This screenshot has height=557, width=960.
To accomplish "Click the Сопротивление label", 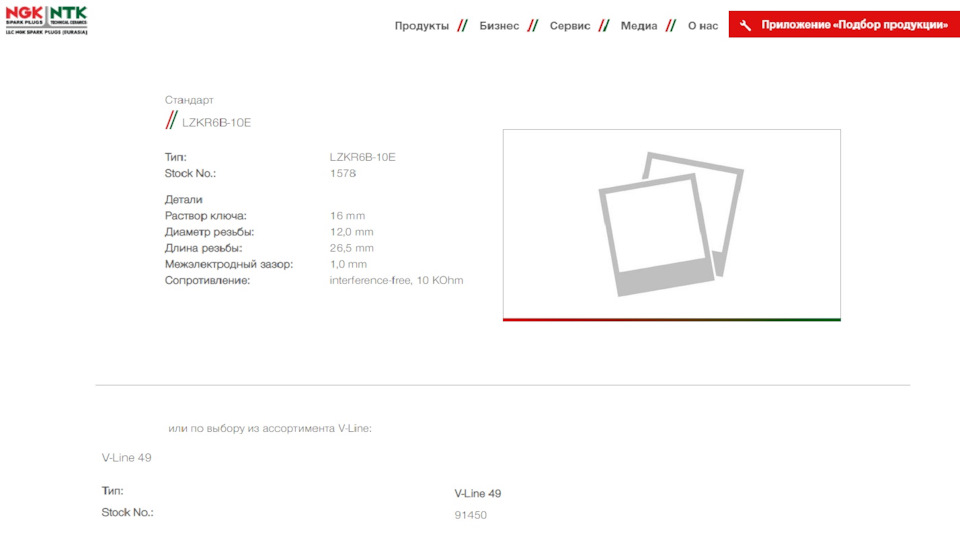I will point(207,280).
